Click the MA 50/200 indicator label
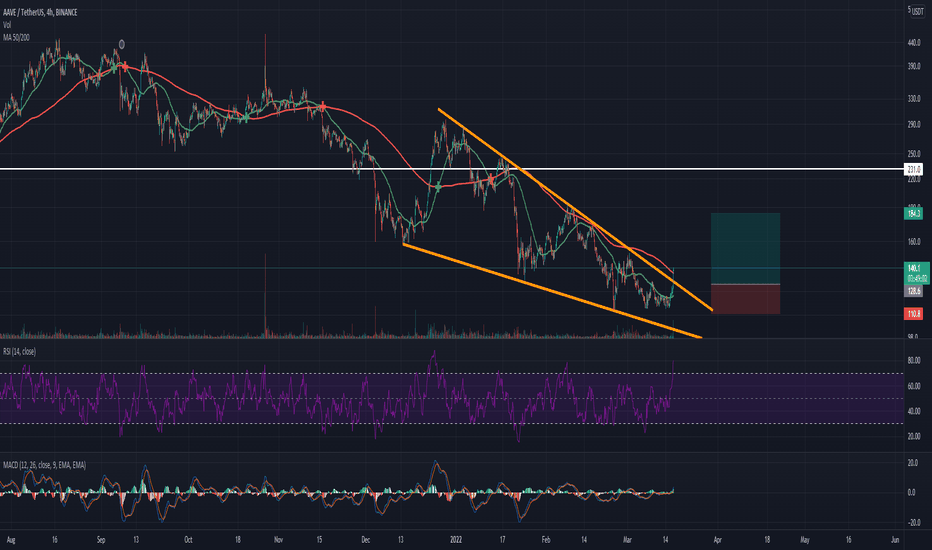The width and height of the screenshot is (932, 550). coord(16,37)
